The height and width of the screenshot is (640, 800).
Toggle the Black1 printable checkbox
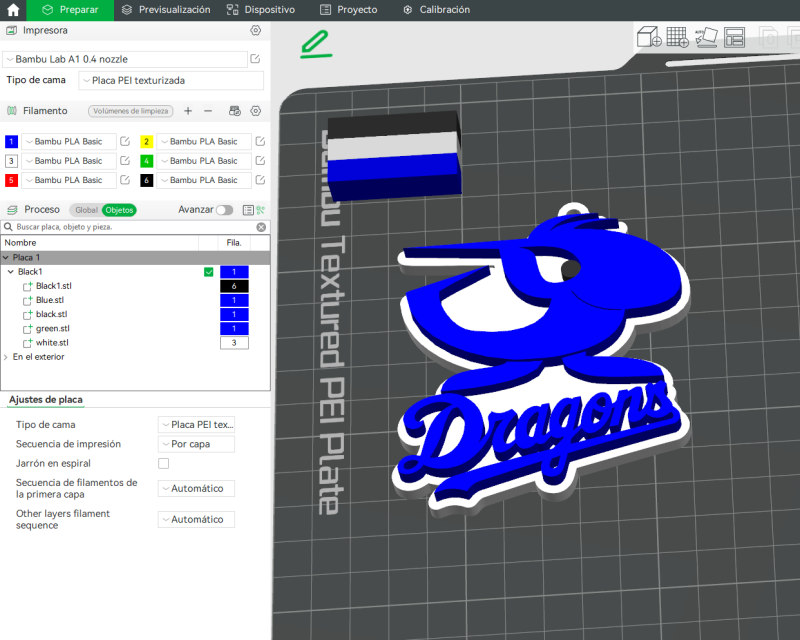209,272
